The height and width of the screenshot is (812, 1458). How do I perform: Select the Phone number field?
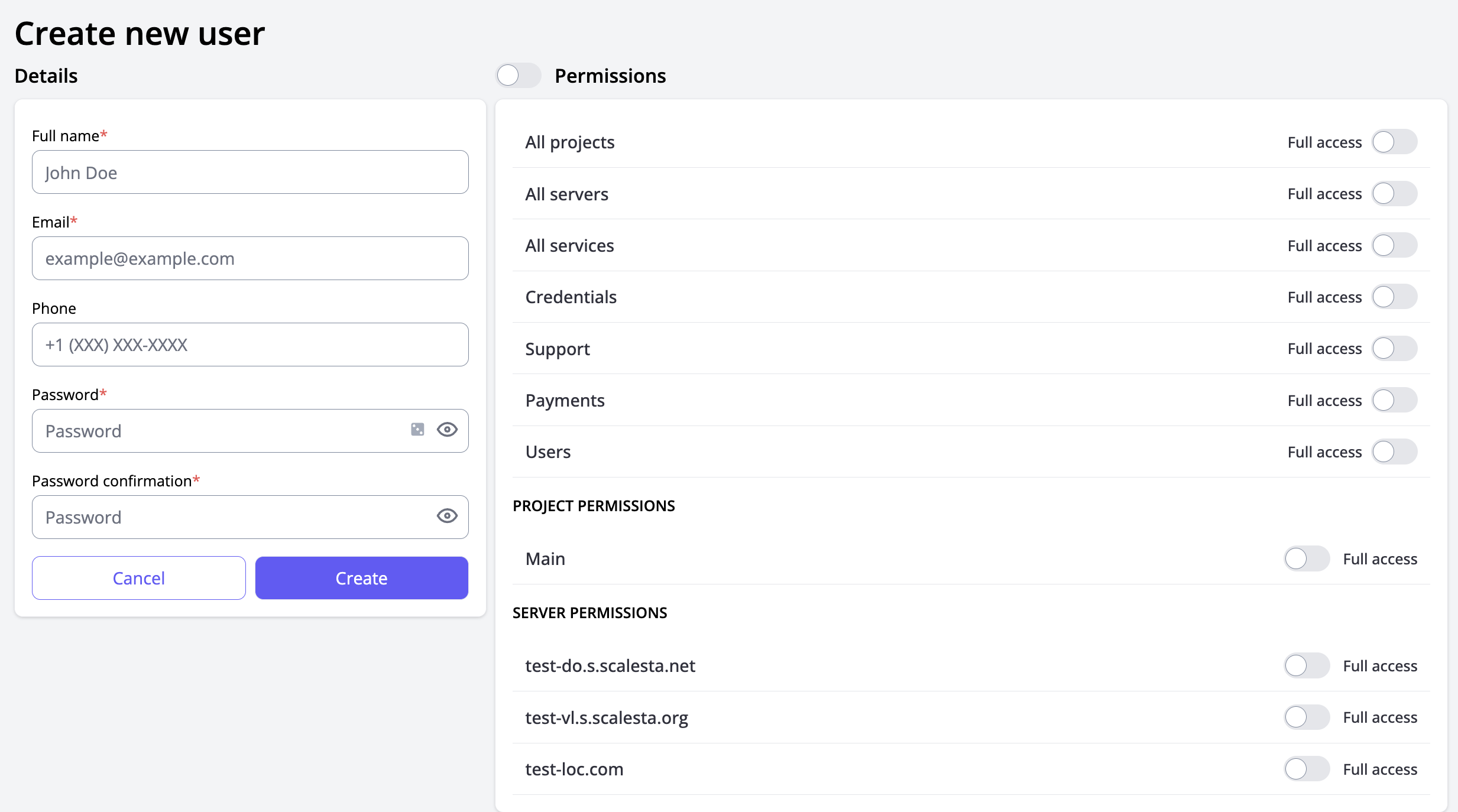[x=250, y=345]
